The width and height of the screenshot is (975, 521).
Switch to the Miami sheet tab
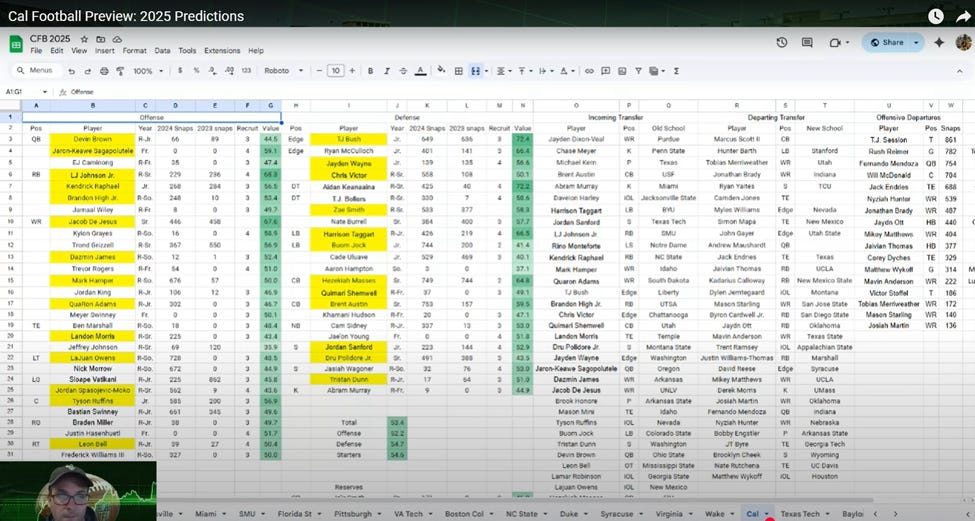(206, 514)
